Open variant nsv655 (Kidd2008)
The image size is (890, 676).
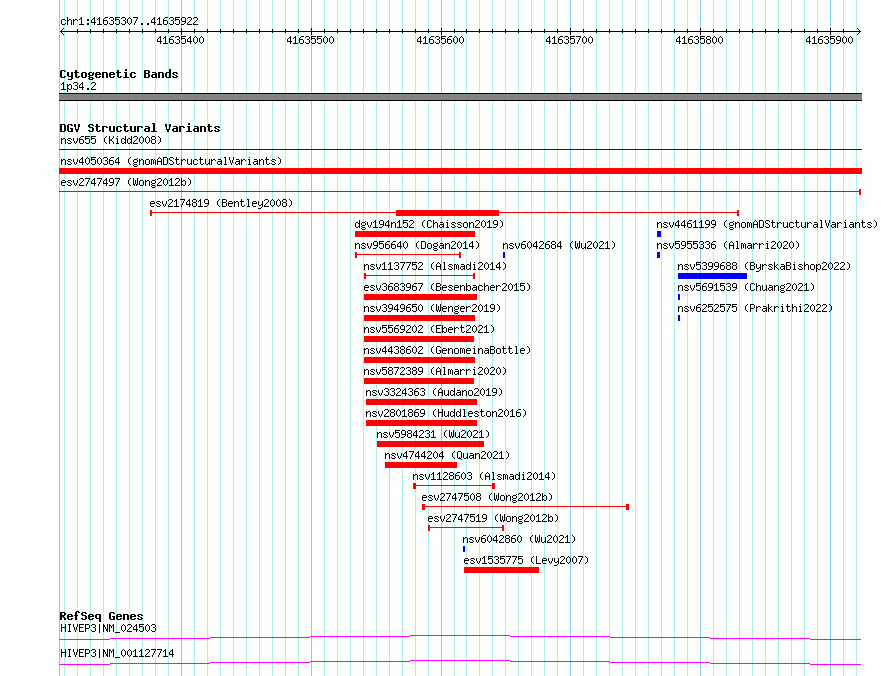tap(111, 140)
